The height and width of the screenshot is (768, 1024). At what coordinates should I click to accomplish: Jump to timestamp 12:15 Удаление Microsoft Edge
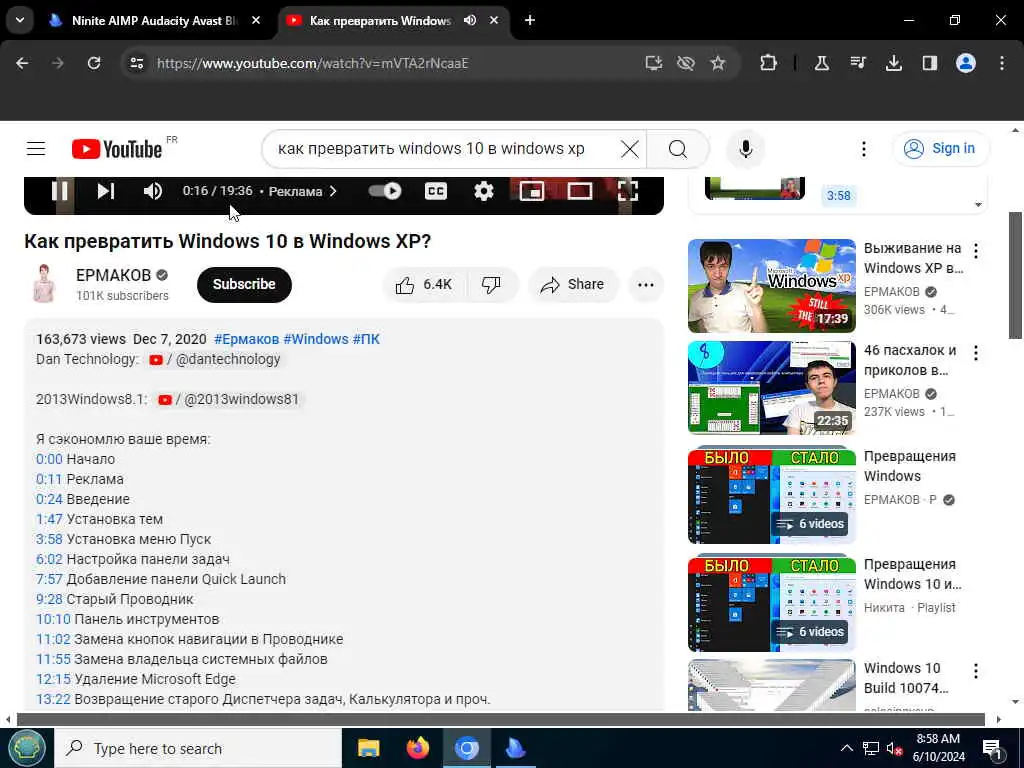click(53, 679)
